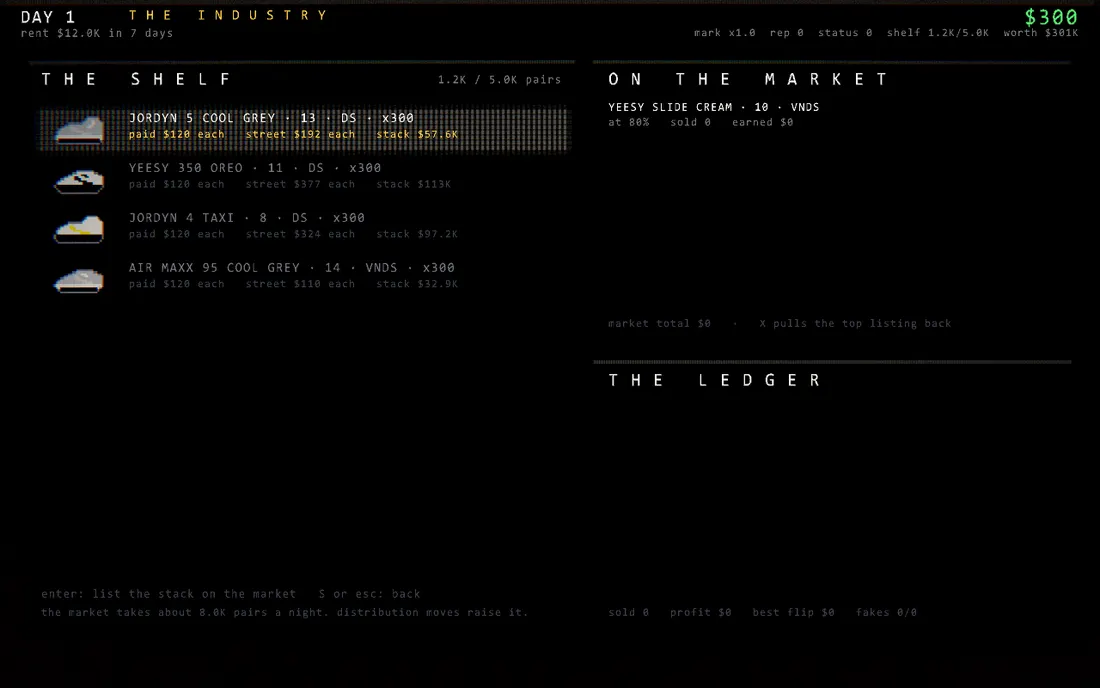Click the stack $113K value

(x=413, y=184)
